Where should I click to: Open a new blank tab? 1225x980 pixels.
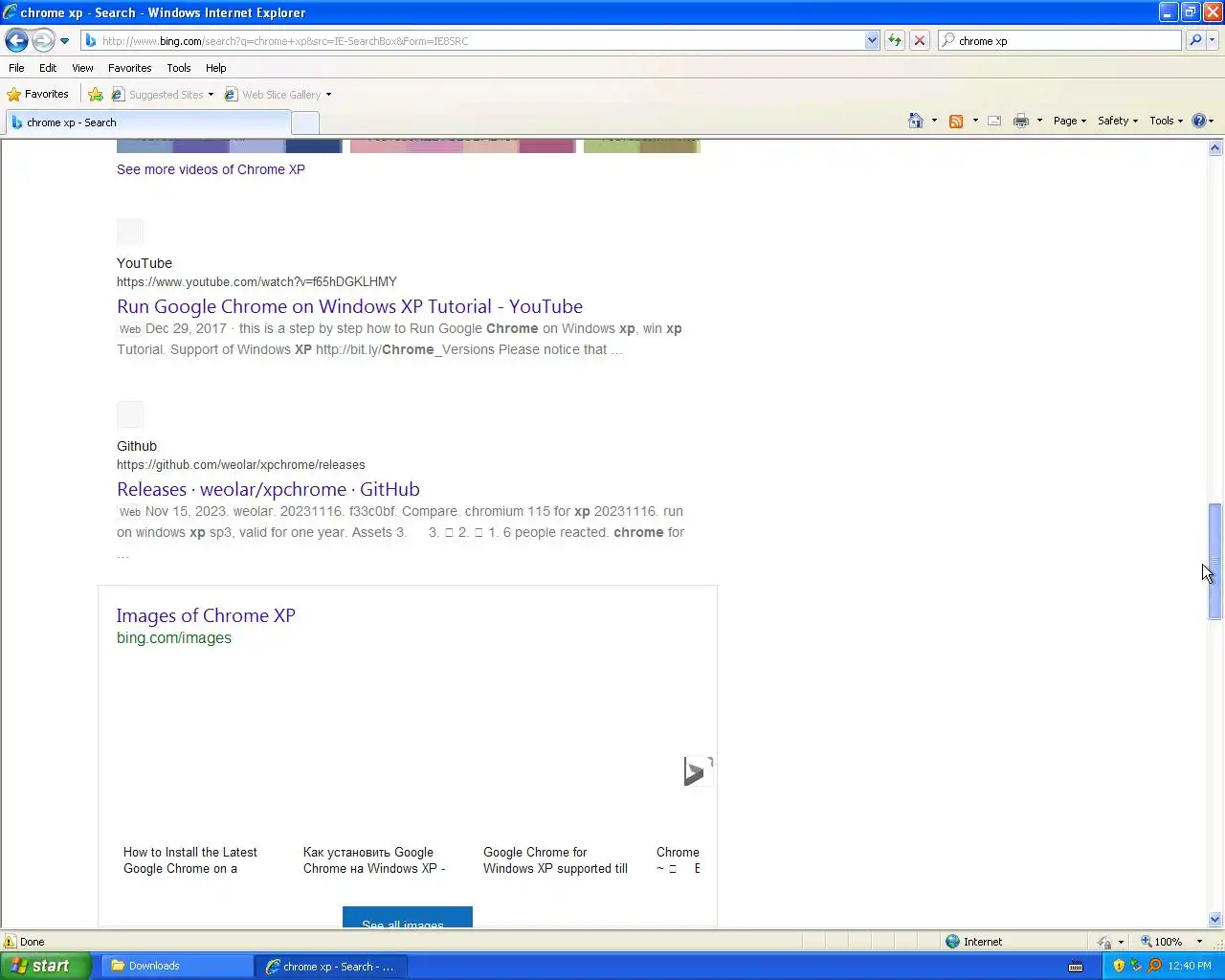coord(304,122)
